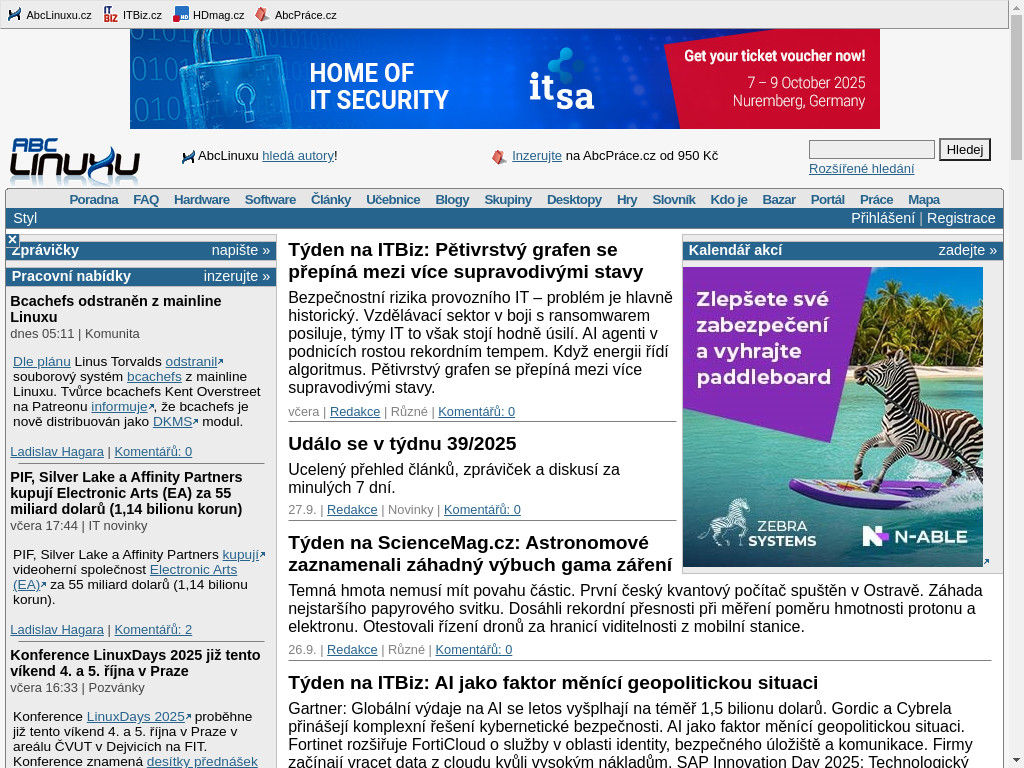
Task: Click Přihlášení to log in
Action: coord(882,218)
